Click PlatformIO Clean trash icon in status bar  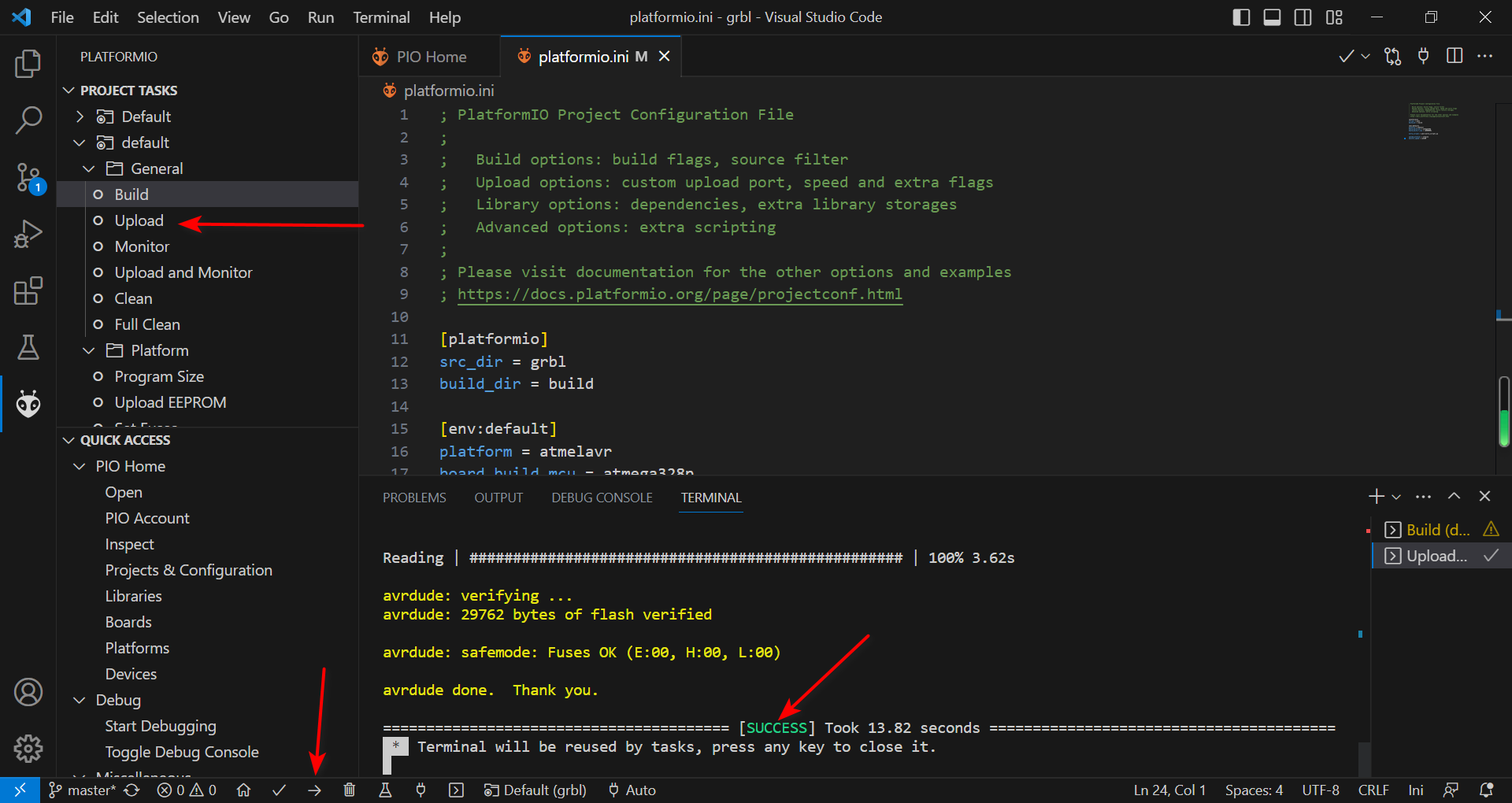(x=350, y=790)
